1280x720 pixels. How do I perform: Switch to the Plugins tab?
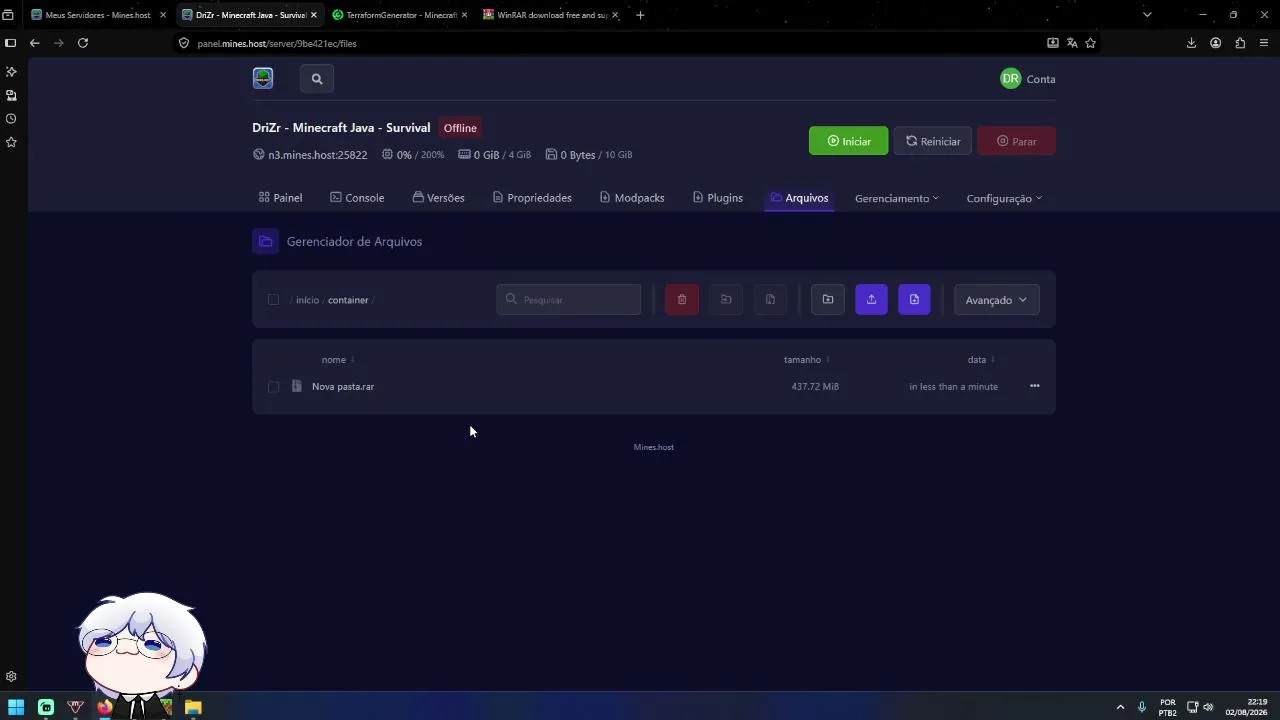(718, 198)
